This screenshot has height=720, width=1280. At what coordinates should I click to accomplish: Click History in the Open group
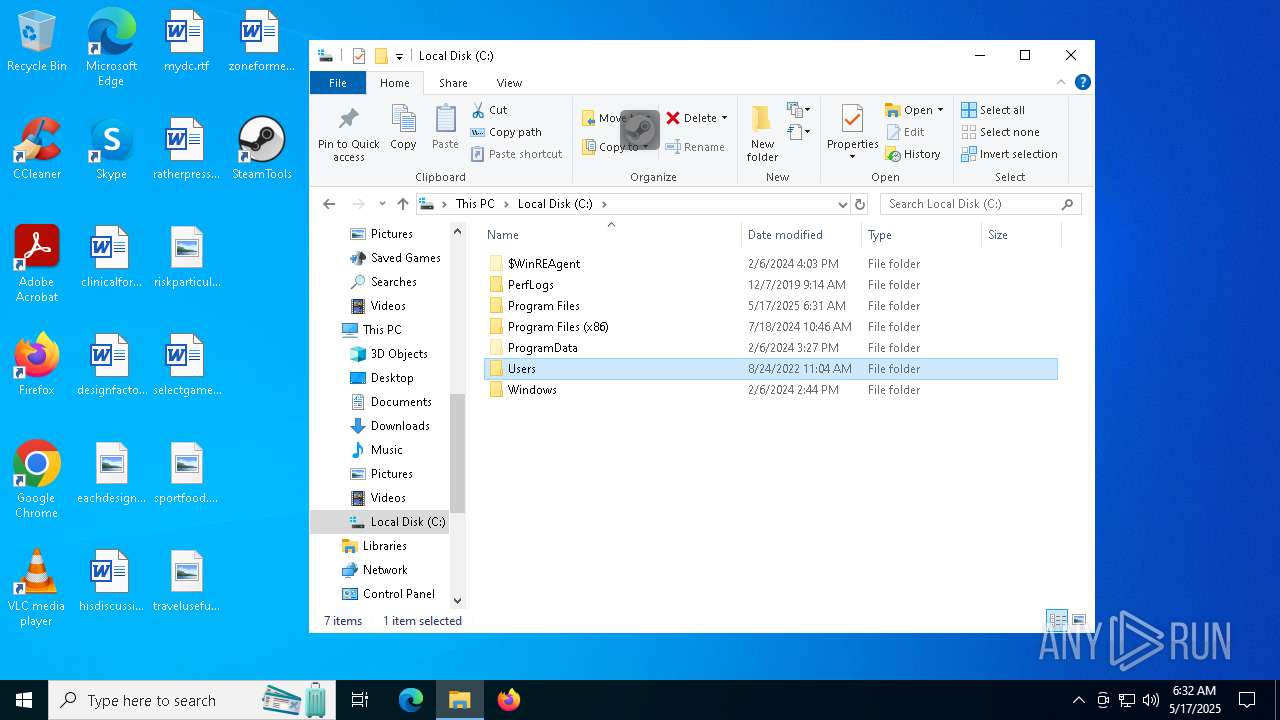[913, 154]
